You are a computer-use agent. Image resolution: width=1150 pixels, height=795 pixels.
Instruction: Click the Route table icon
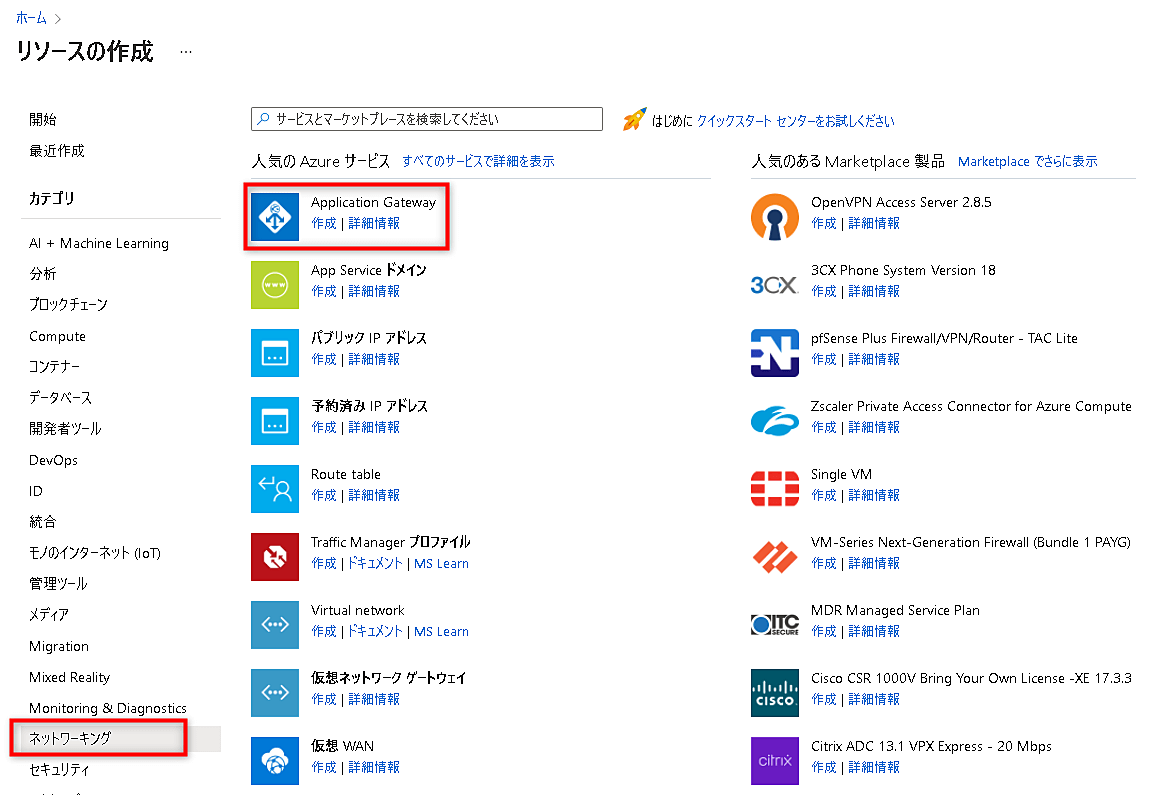275,489
